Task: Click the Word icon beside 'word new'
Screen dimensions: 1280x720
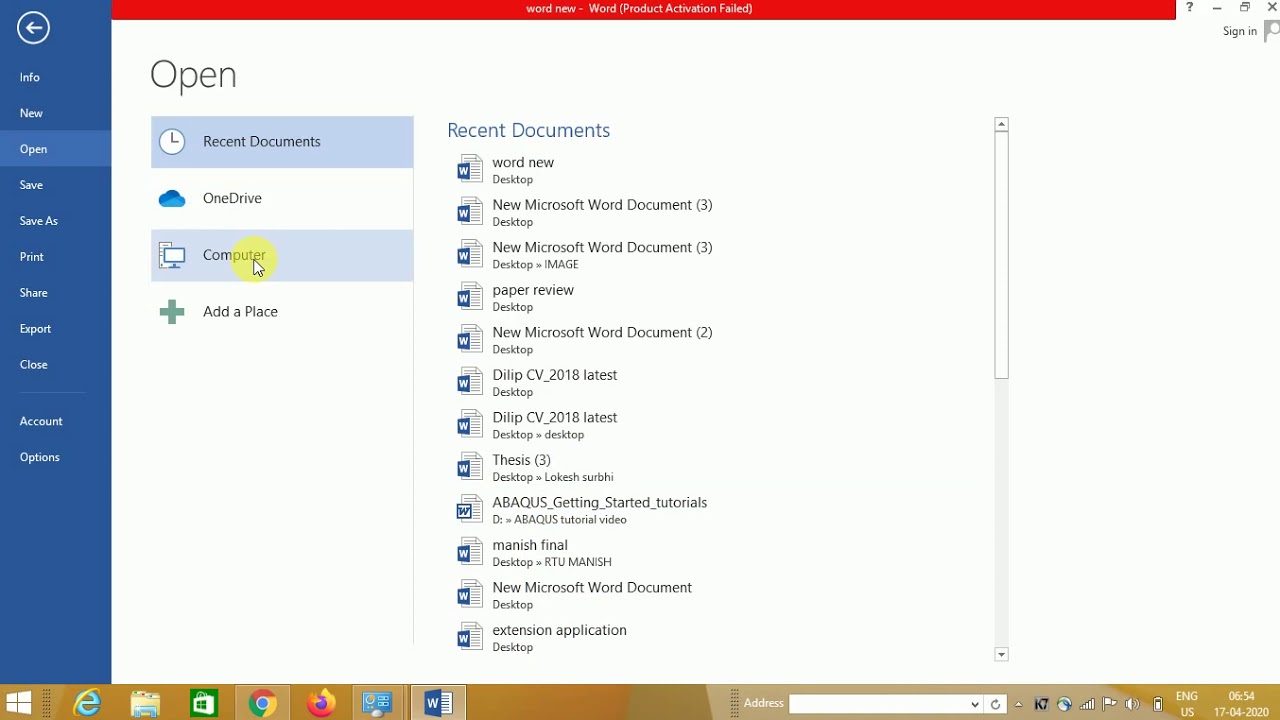Action: click(x=469, y=170)
